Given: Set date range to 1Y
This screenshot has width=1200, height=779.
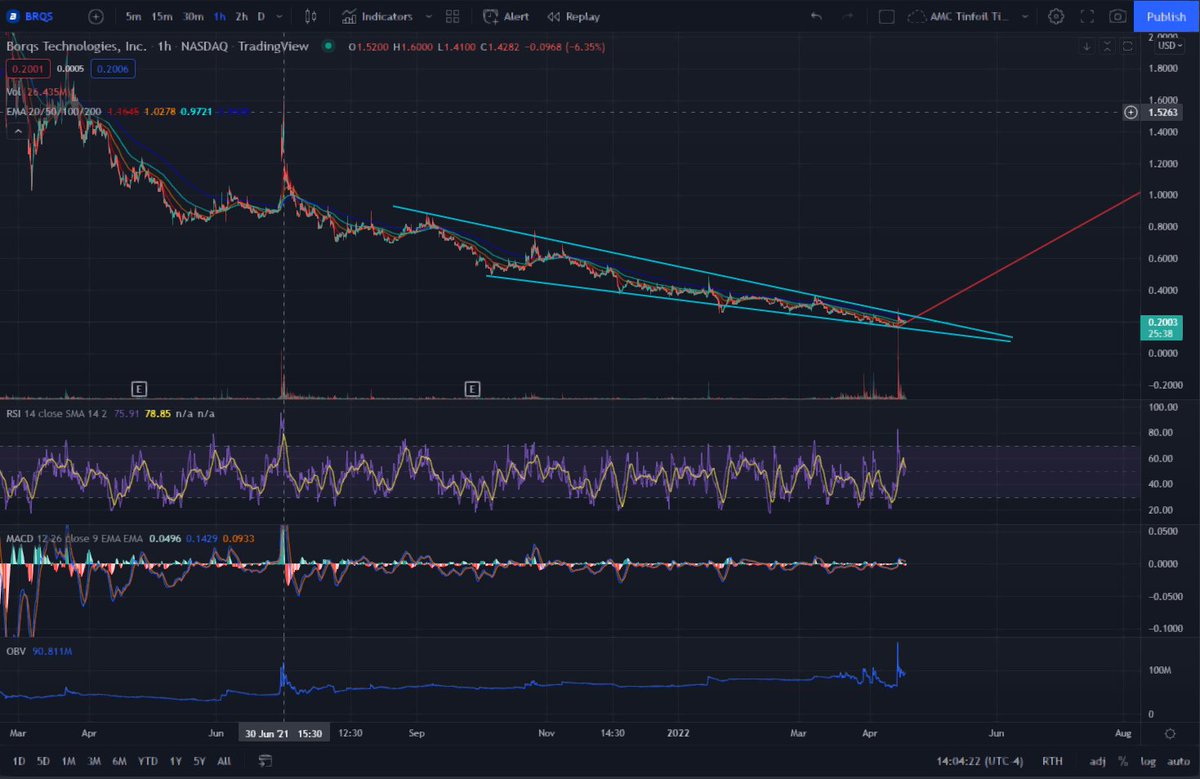Looking at the screenshot, I should pyautogui.click(x=178, y=761).
